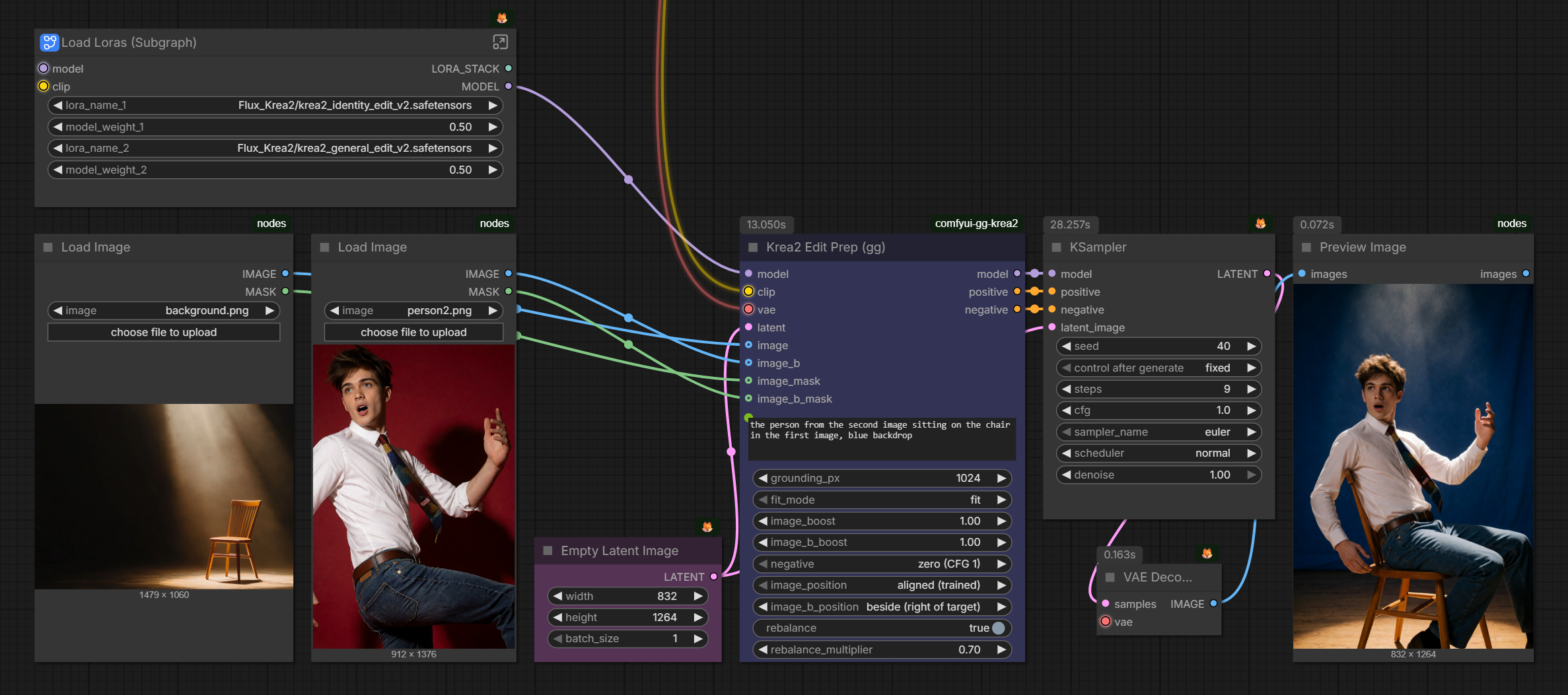The image size is (1568, 695).
Task: Click the fox badge above VAE Decode node
Action: pos(1207,554)
